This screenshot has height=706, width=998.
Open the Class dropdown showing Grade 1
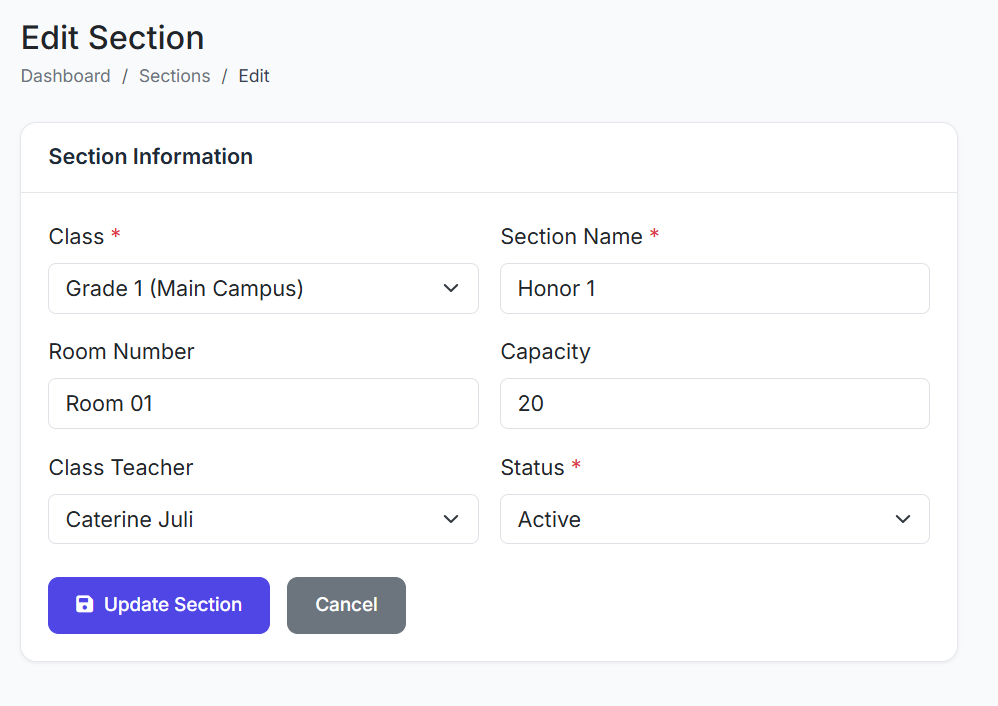pos(263,289)
